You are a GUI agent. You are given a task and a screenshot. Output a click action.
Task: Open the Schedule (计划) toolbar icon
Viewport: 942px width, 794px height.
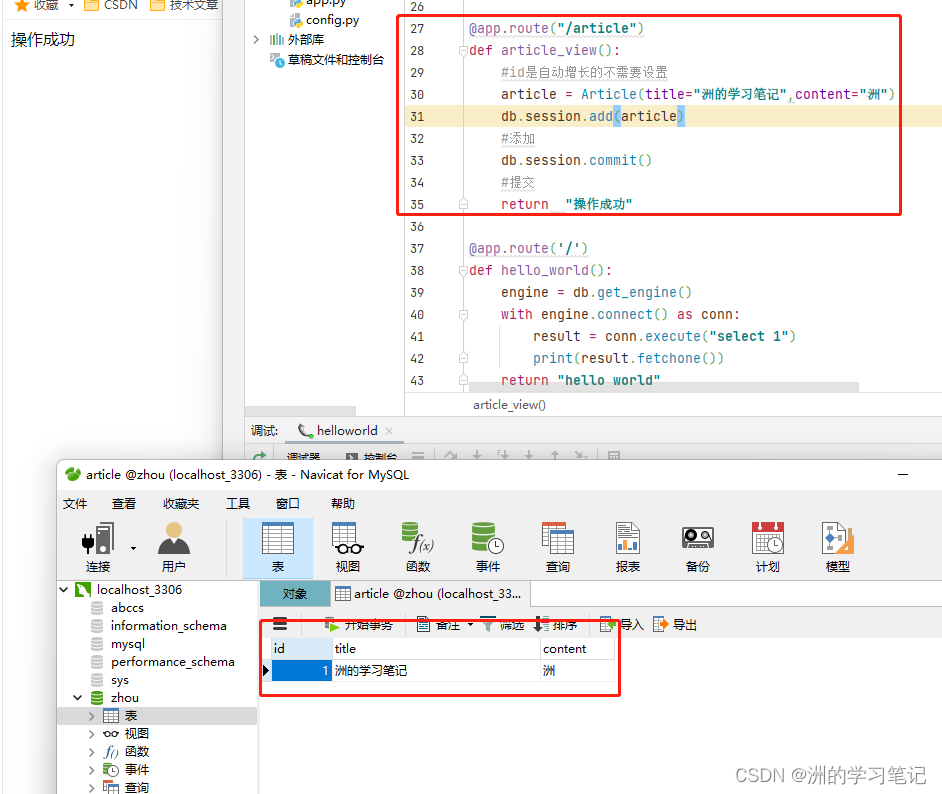(x=768, y=547)
